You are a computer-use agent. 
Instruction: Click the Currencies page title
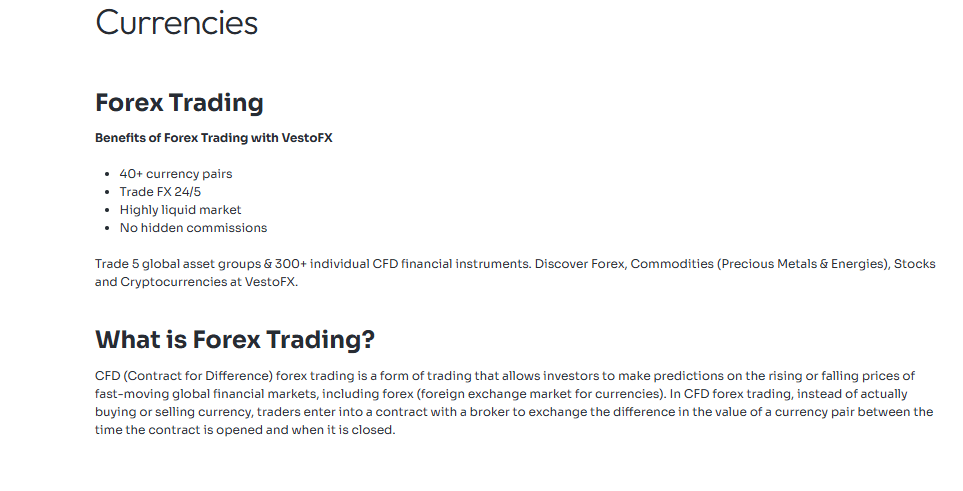coord(177,23)
